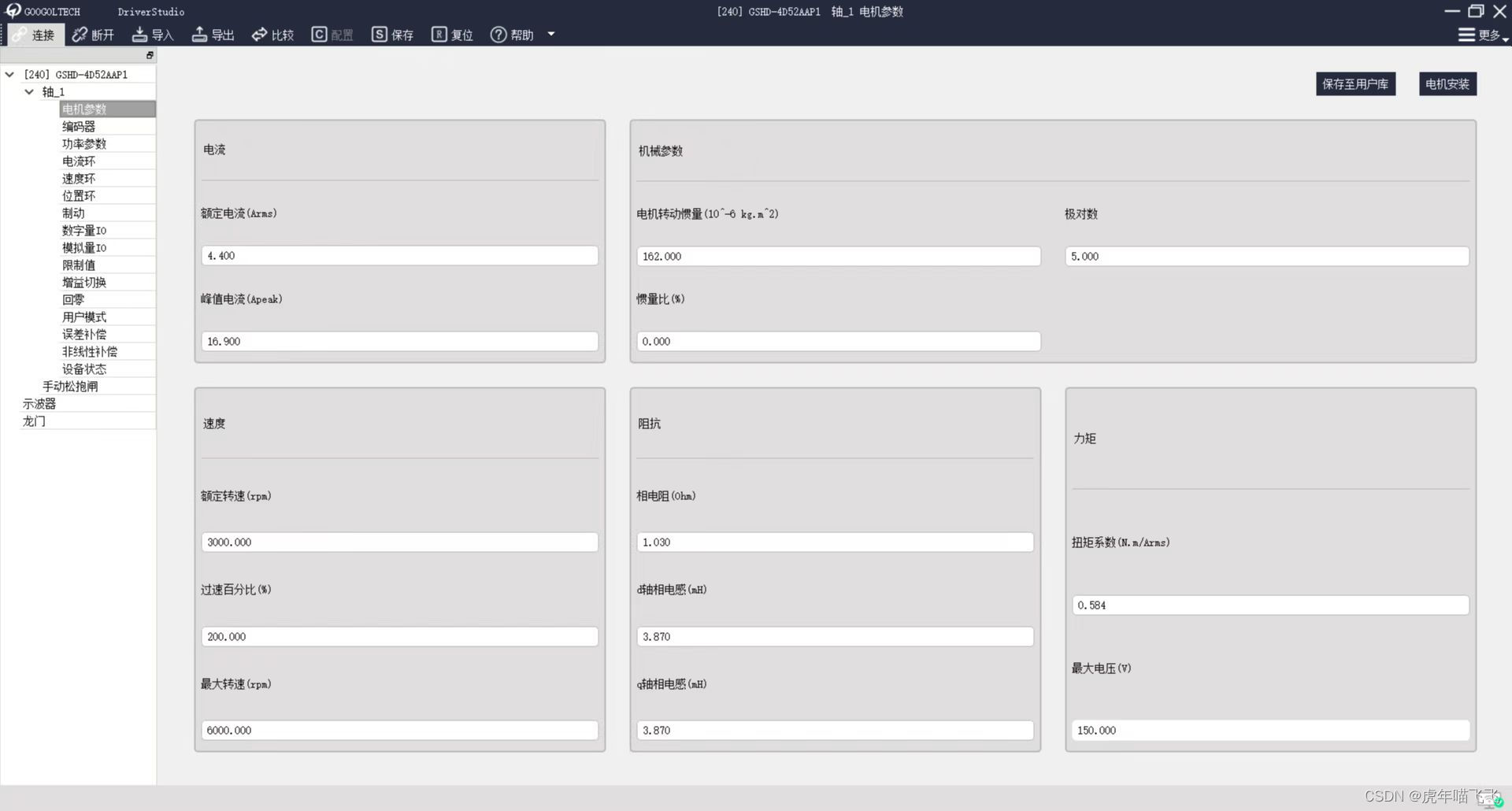The width and height of the screenshot is (1512, 811).
Task: Click the 电机转动惯量 field showing 162.000
Action: [x=839, y=257]
